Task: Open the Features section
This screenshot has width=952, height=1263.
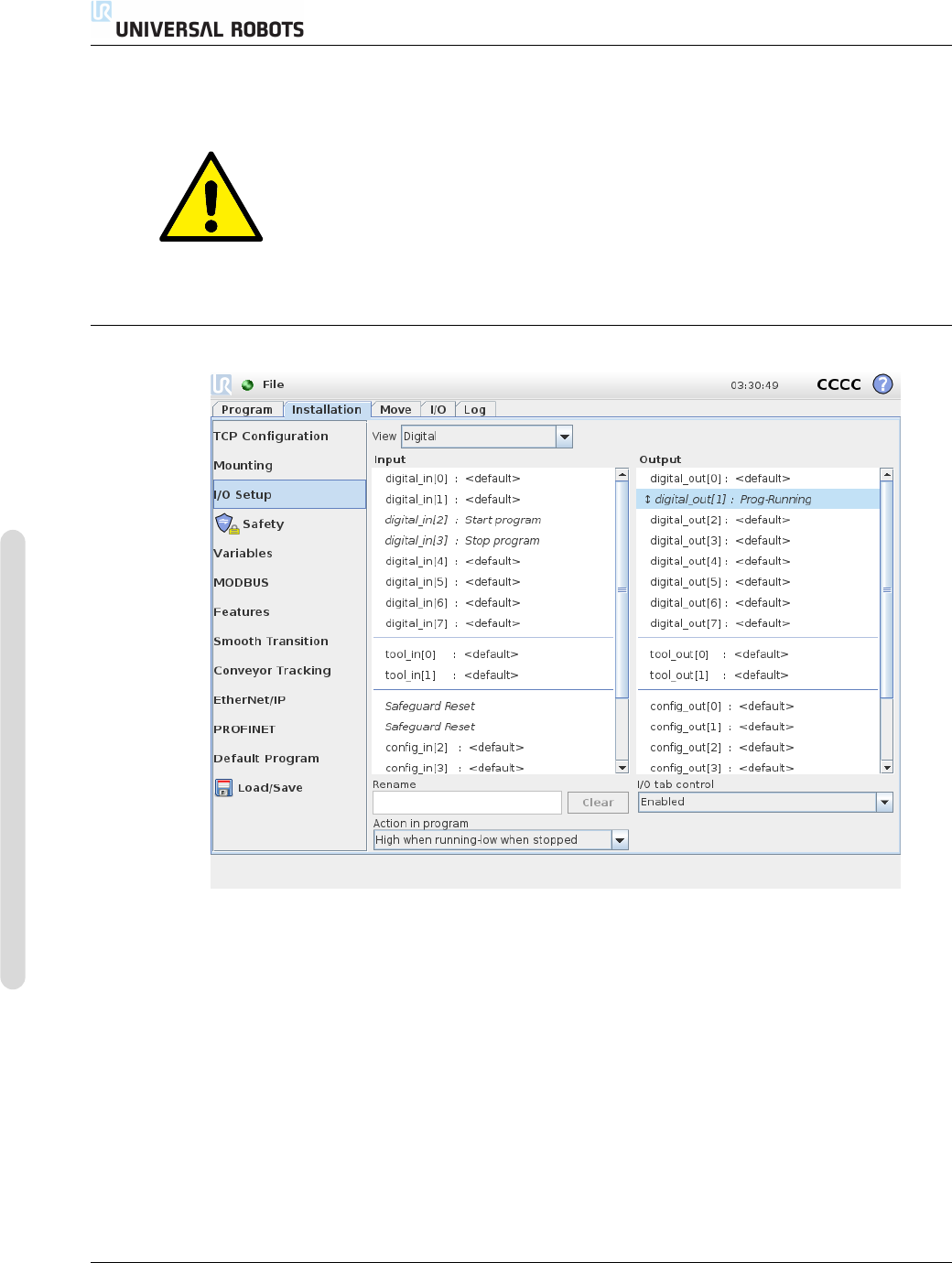Action: [x=289, y=612]
